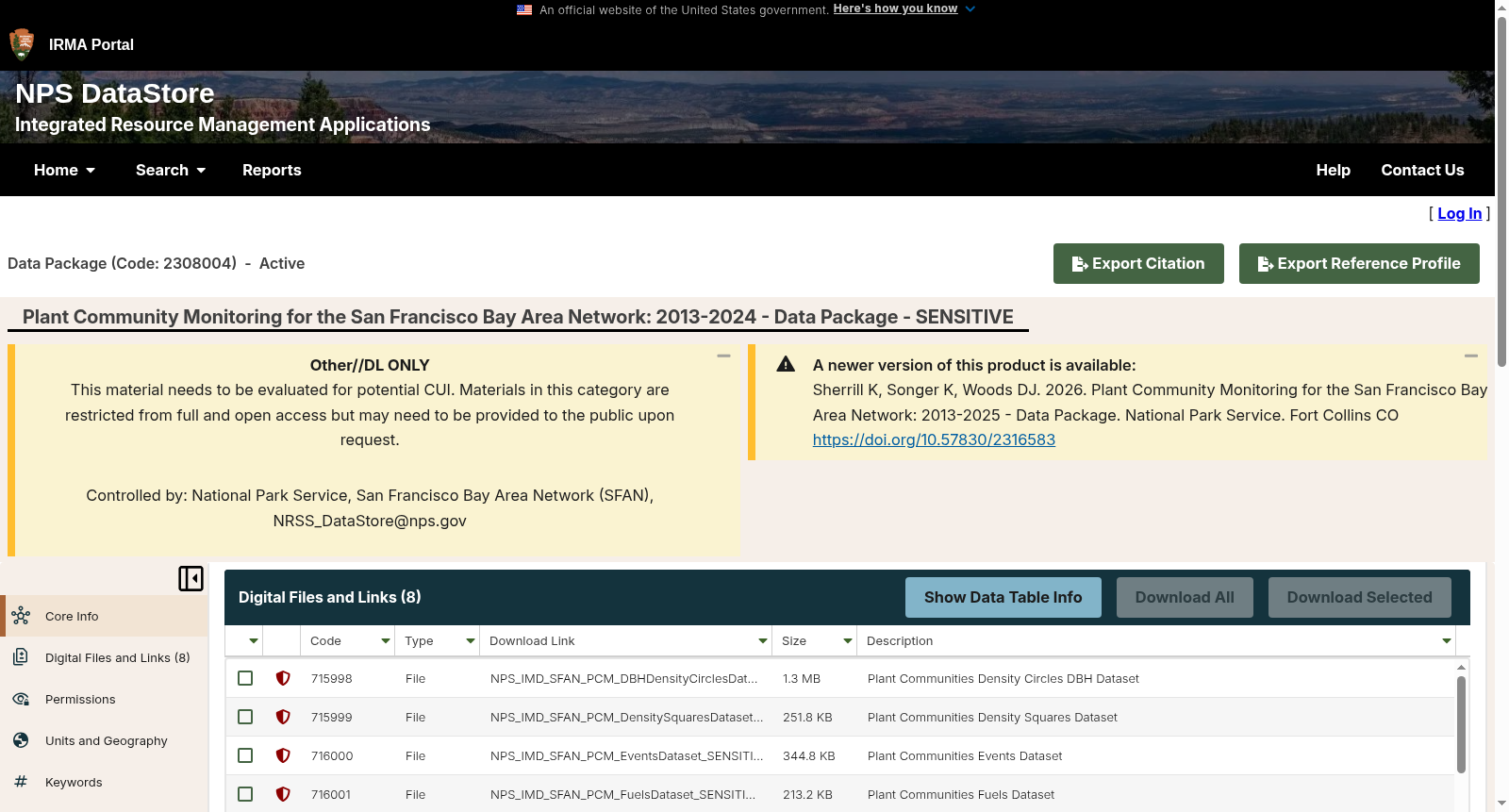The height and width of the screenshot is (812, 1509).
Task: Click the code cell '716001'
Action: tap(331, 794)
